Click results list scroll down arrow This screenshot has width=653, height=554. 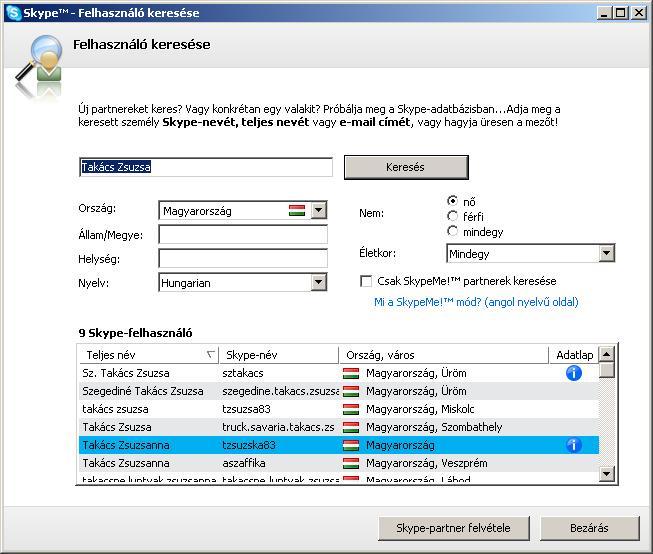607,474
